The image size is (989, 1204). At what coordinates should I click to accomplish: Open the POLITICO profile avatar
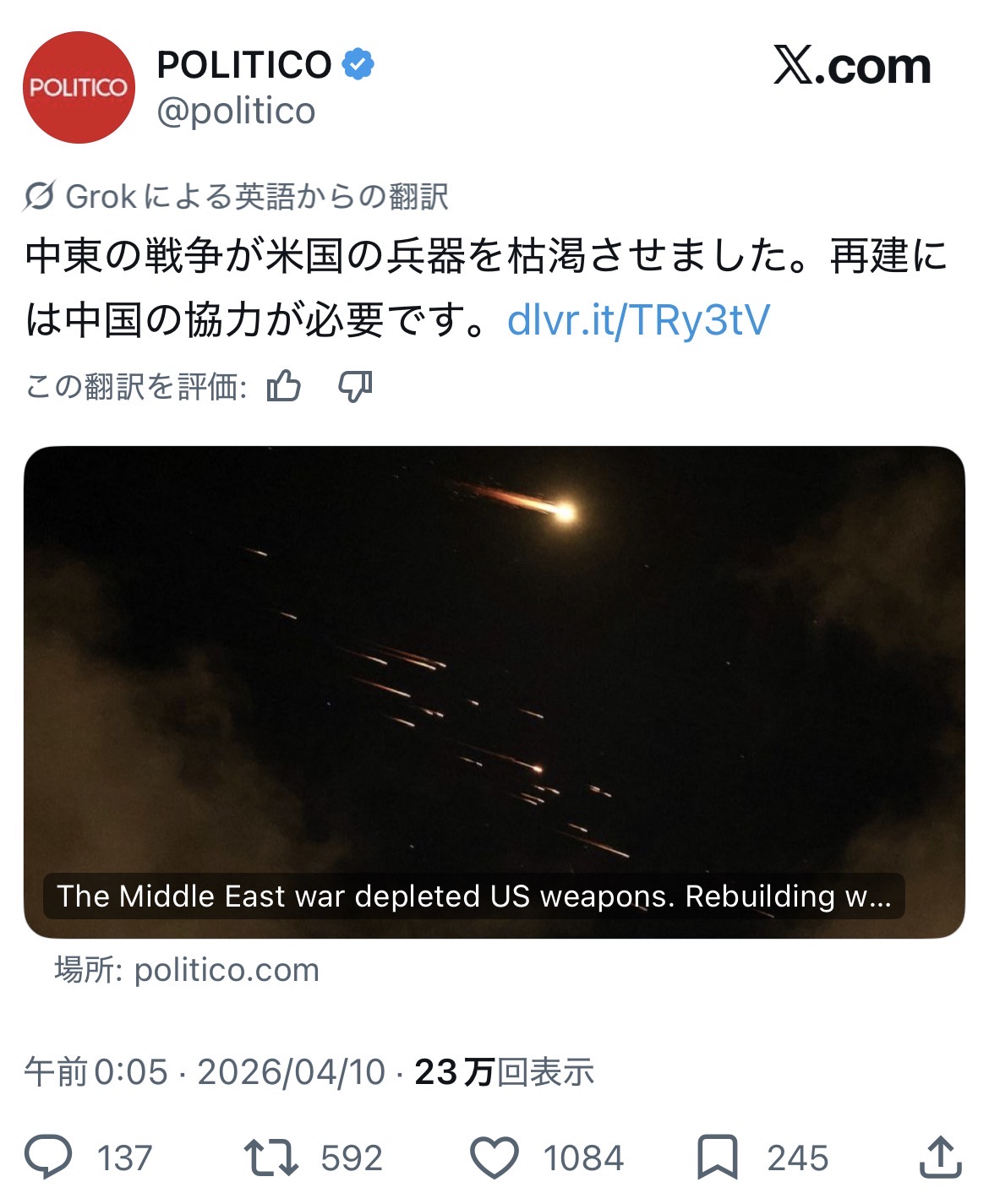[x=79, y=87]
